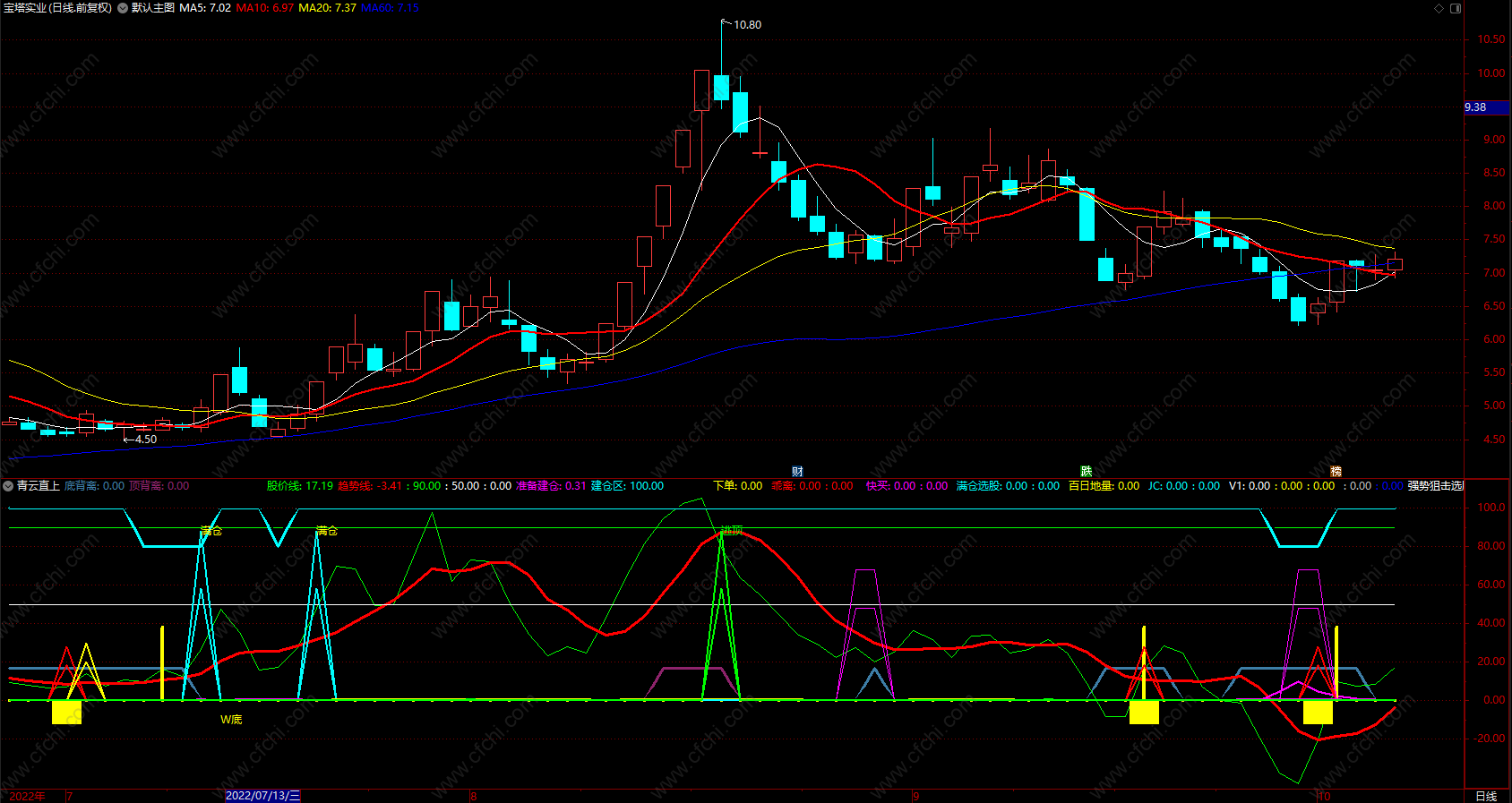Click the MA5: 7.02 indicator value
This screenshot has width=1512, height=803.
[205, 8]
